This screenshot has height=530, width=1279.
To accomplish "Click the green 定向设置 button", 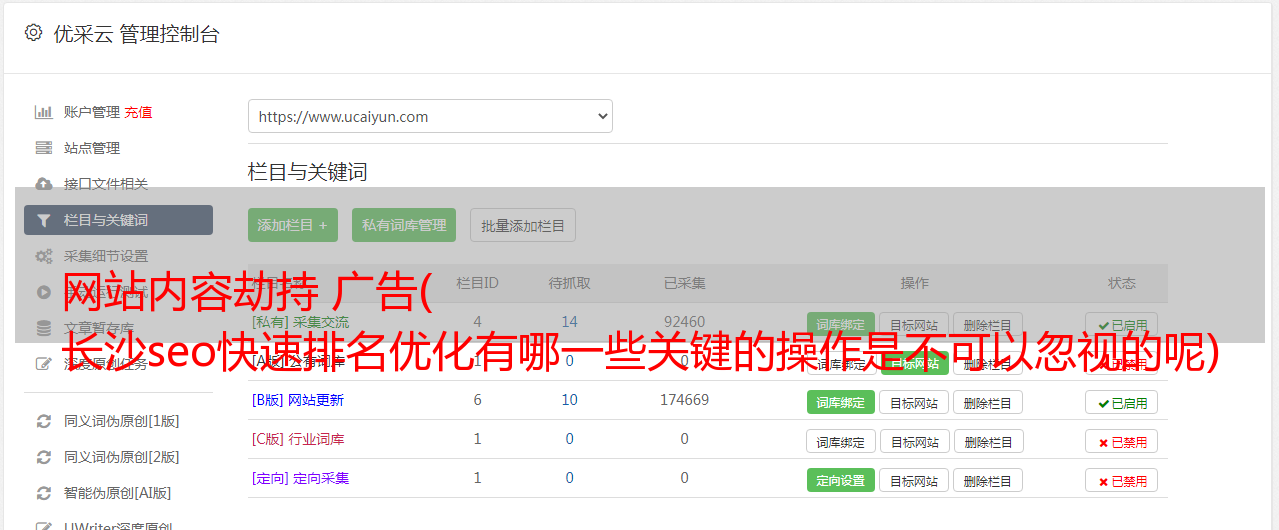I will point(840,480).
